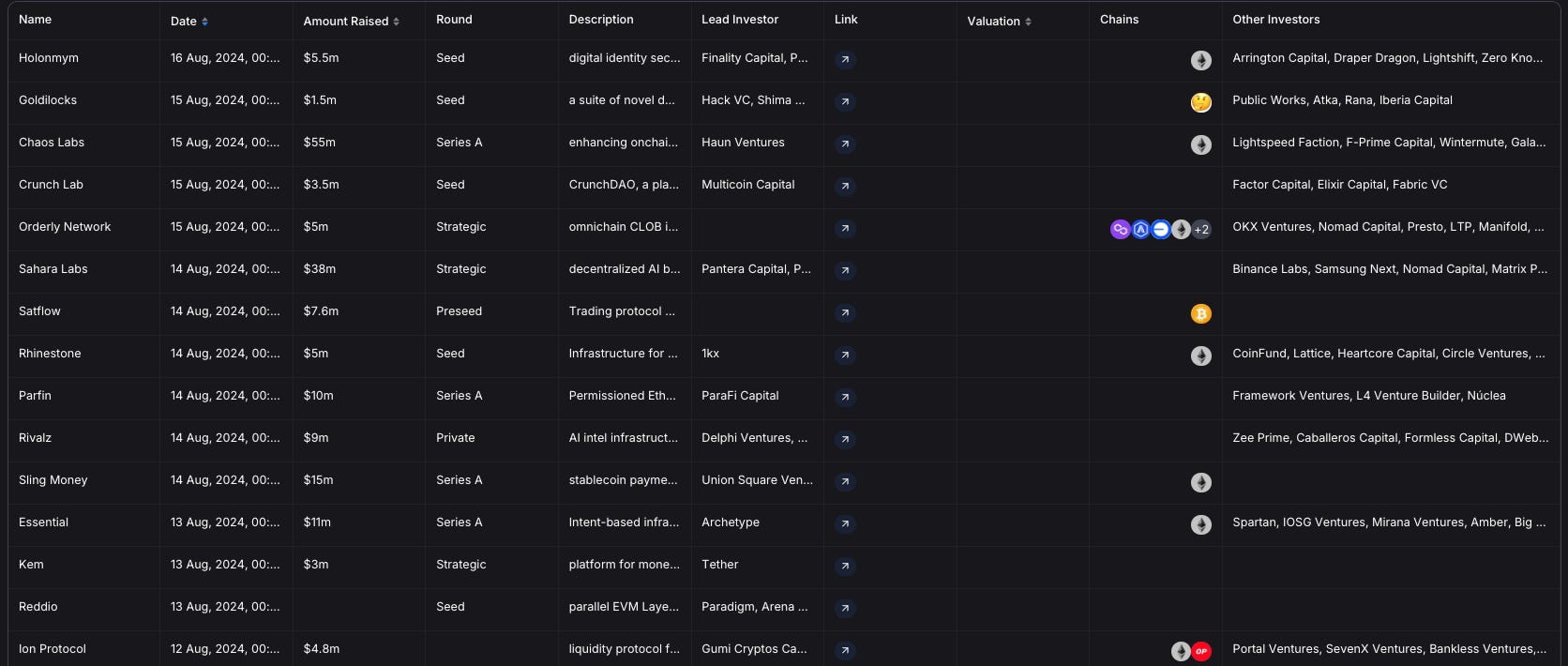The width and height of the screenshot is (1568, 666).
Task: Click the Polygon chain icon in Orderly Network row
Action: click(x=1121, y=229)
